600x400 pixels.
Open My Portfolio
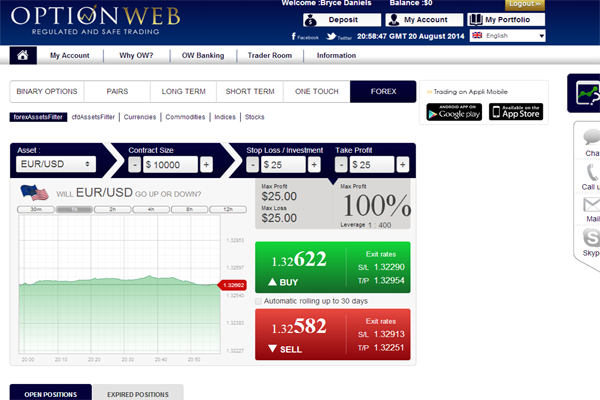click(506, 20)
